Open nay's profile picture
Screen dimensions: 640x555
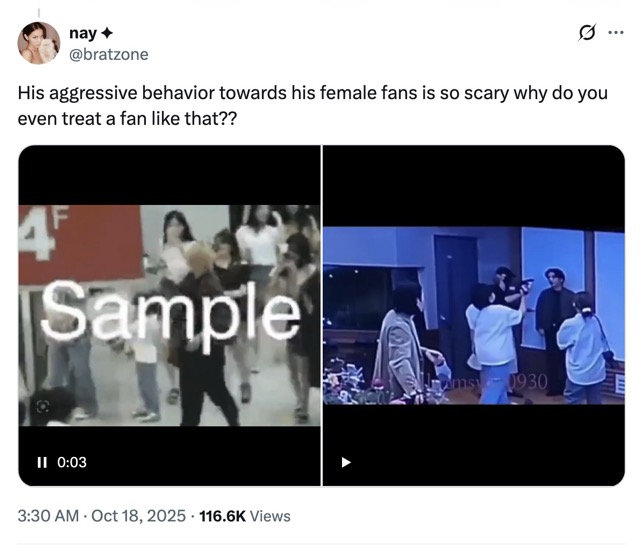tap(39, 43)
